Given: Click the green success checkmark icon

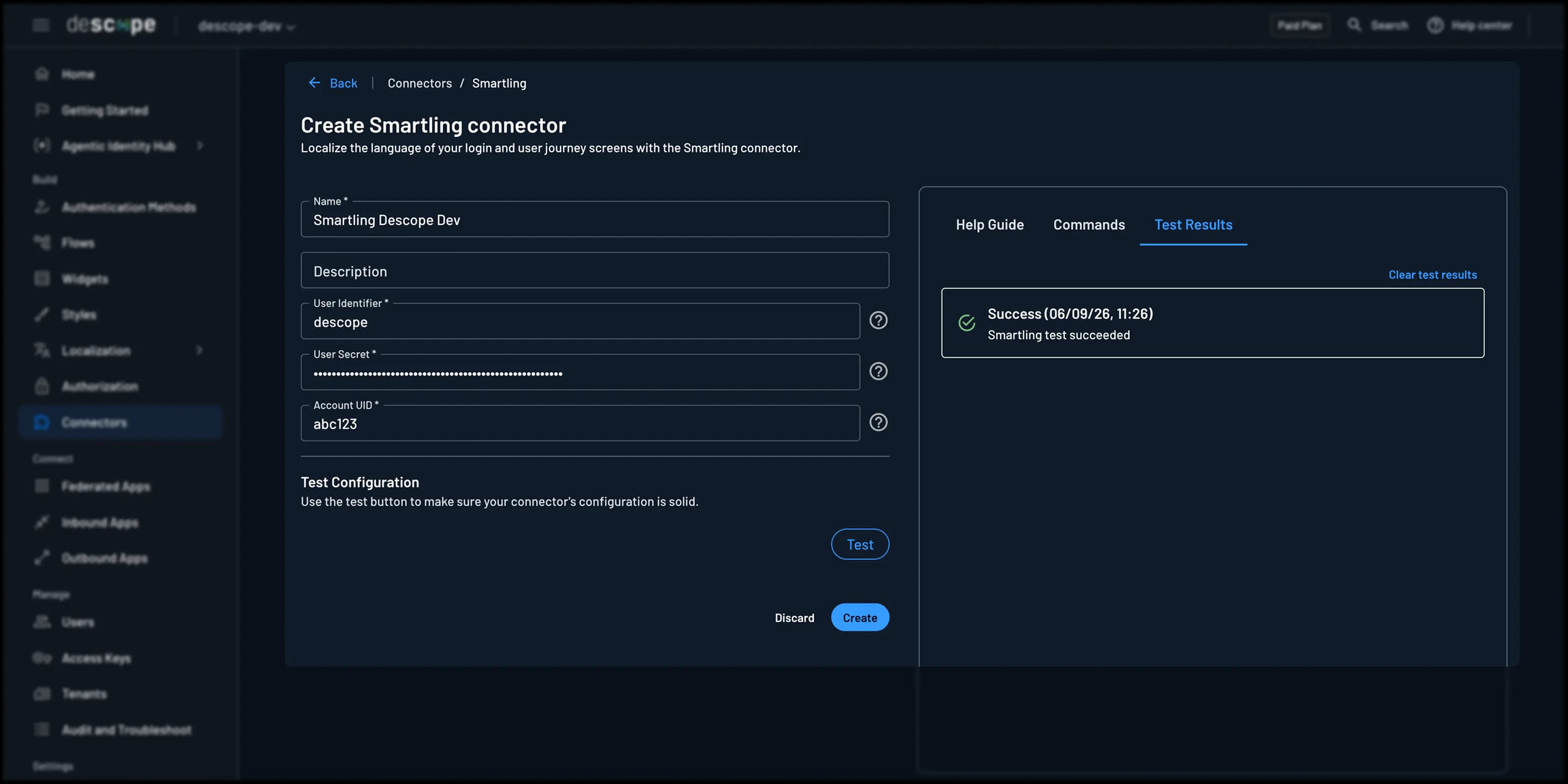Looking at the screenshot, I should [967, 323].
